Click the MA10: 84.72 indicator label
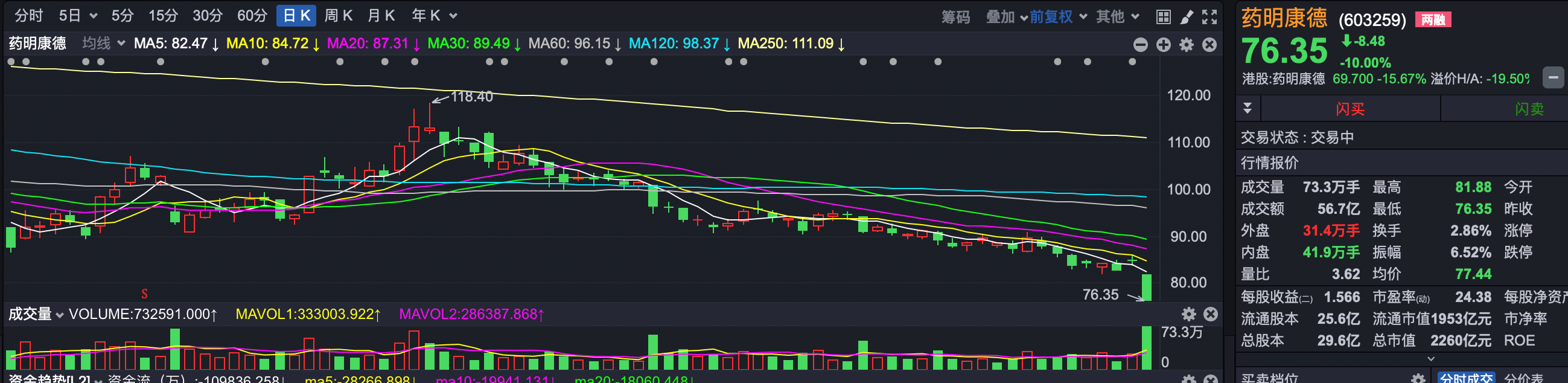 click(x=273, y=44)
